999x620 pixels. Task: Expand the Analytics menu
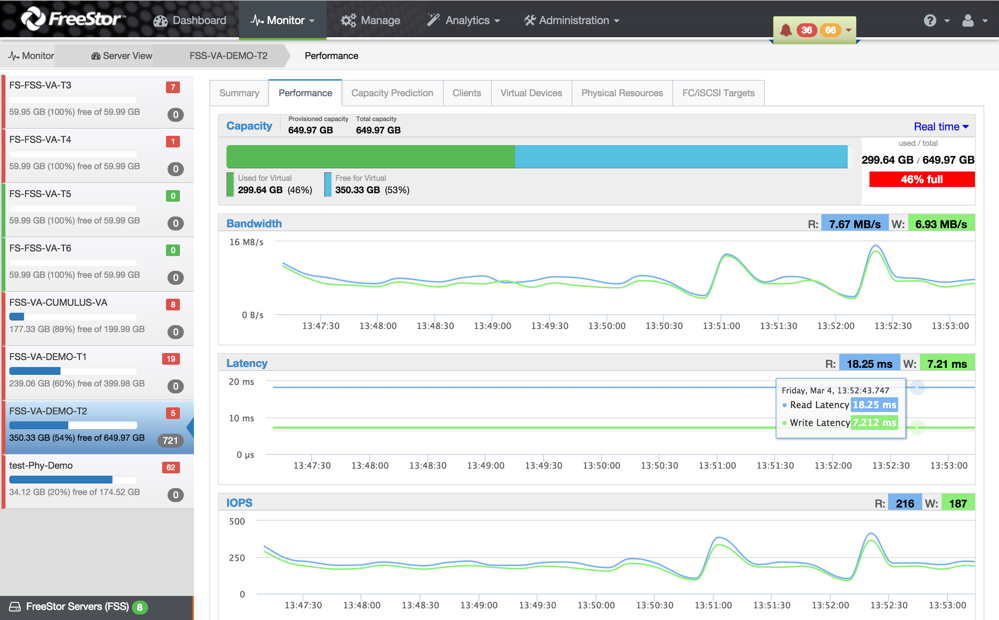click(x=463, y=20)
